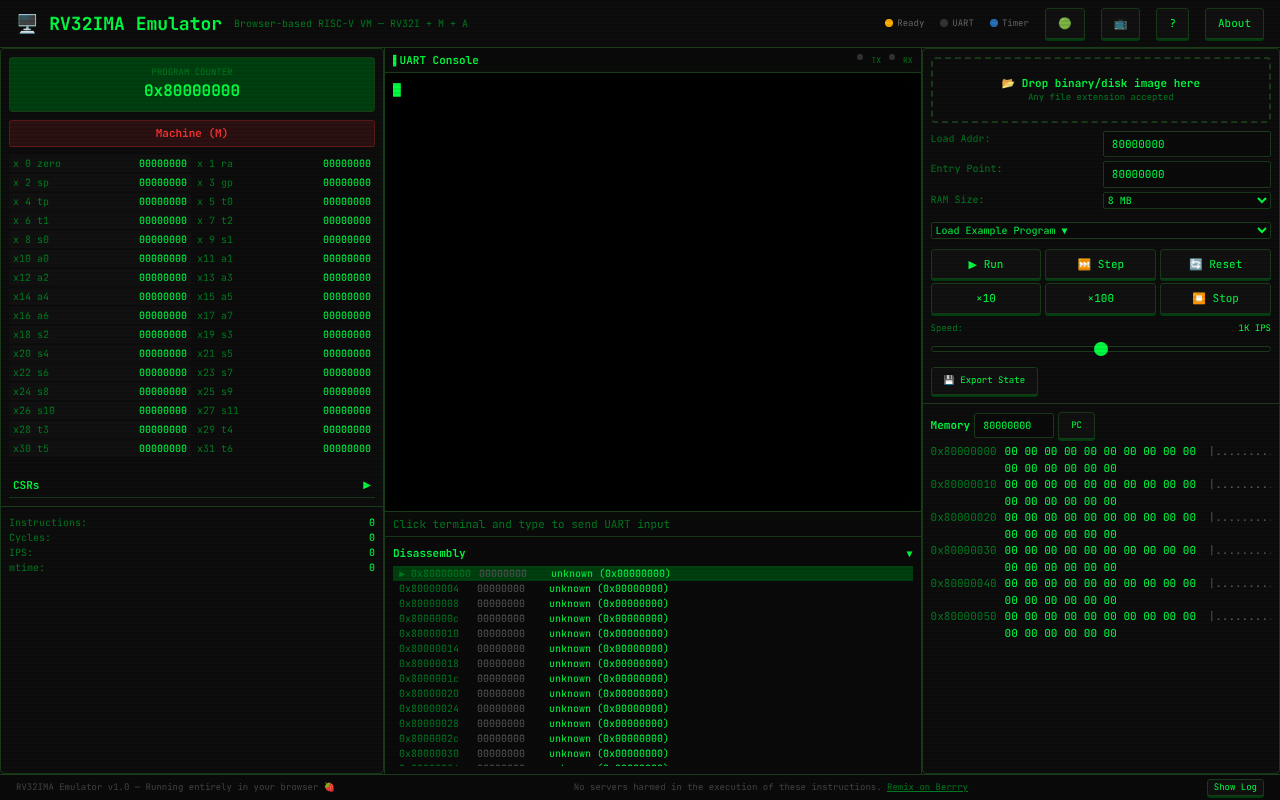Click the Show Log button
This screenshot has height=800, width=1280.
pos(1235,787)
